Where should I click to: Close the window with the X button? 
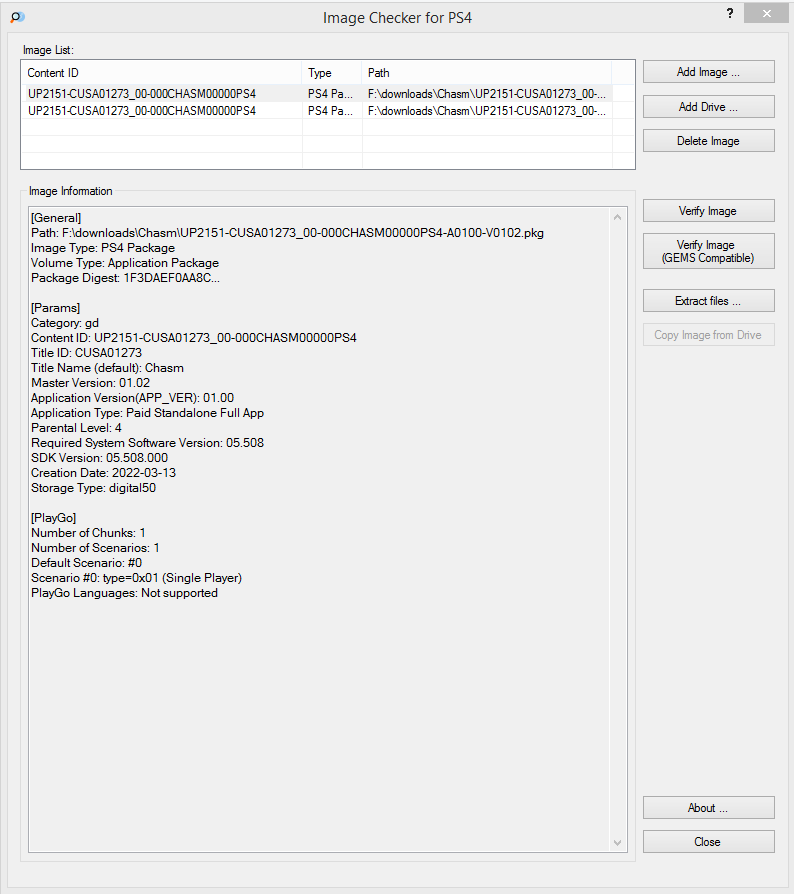coord(766,14)
